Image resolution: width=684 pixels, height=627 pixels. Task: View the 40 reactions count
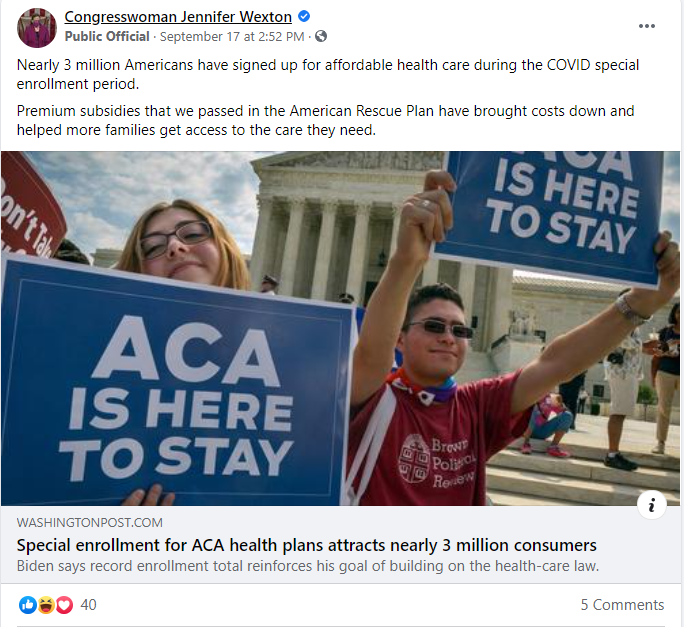point(88,605)
